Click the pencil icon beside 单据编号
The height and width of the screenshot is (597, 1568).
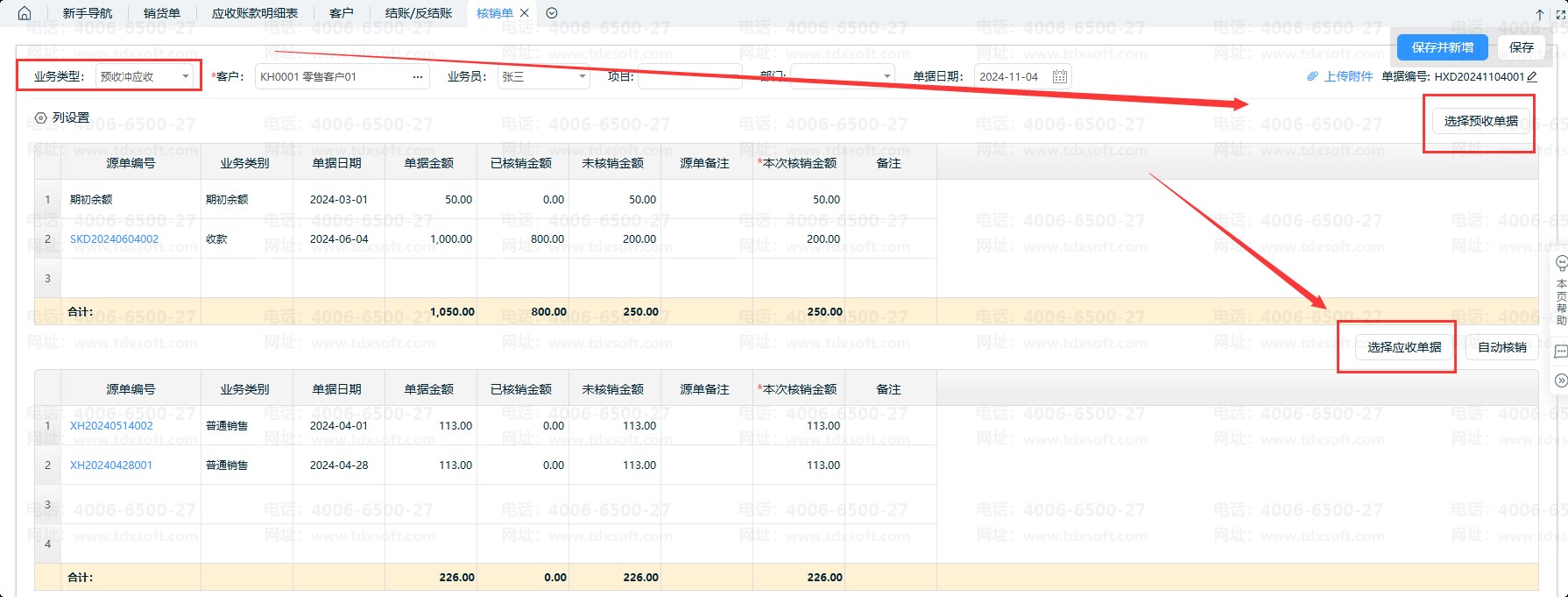pyautogui.click(x=1532, y=77)
